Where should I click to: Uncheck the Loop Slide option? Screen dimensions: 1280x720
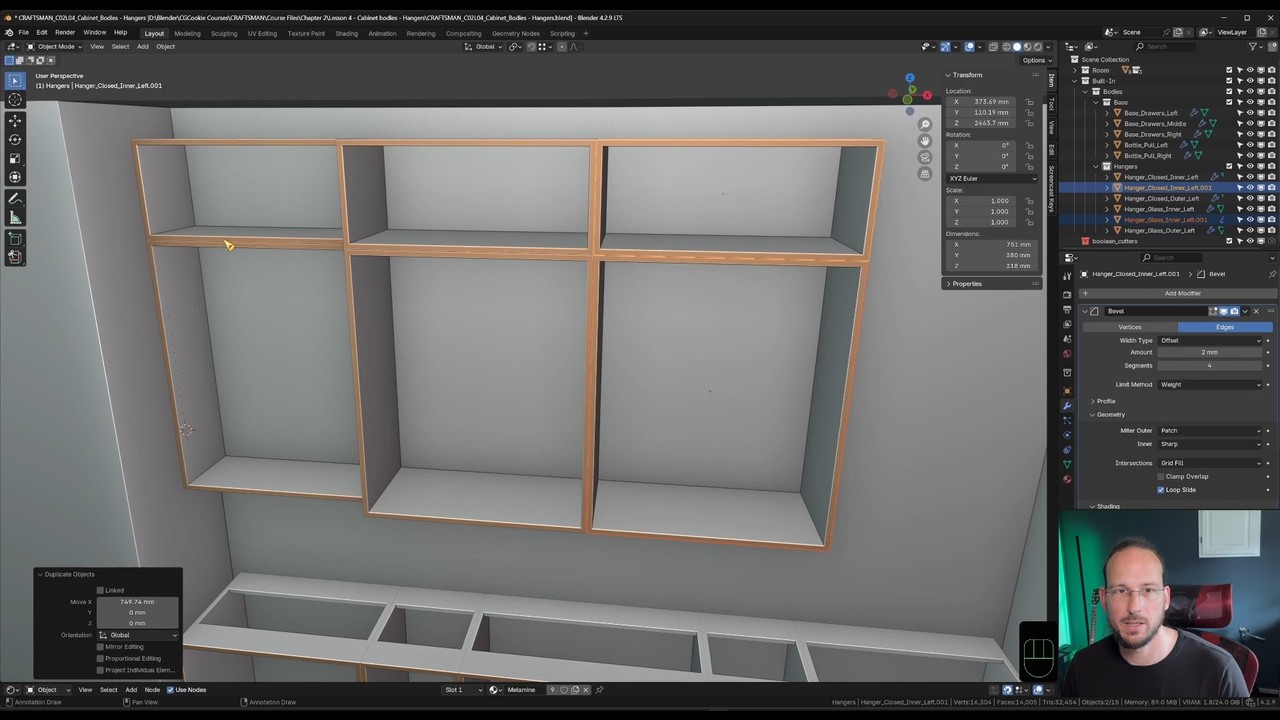click(1161, 490)
